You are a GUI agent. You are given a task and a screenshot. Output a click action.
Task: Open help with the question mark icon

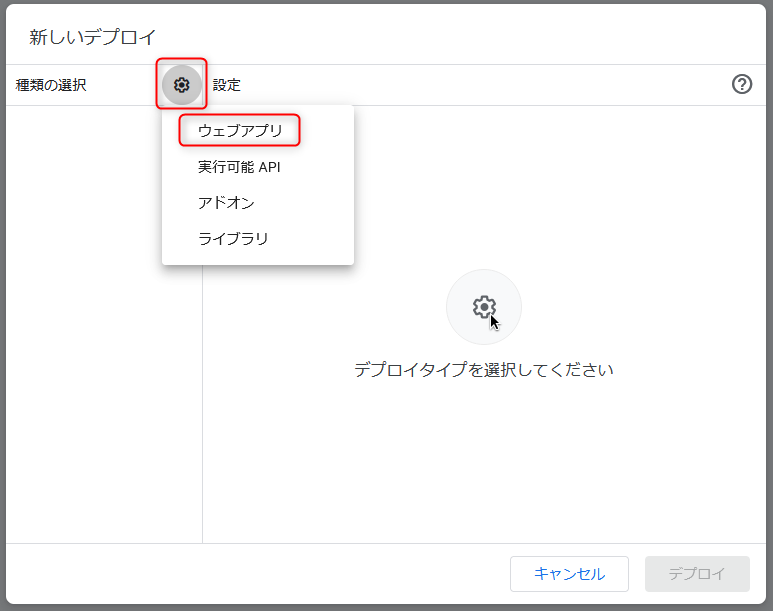742,85
